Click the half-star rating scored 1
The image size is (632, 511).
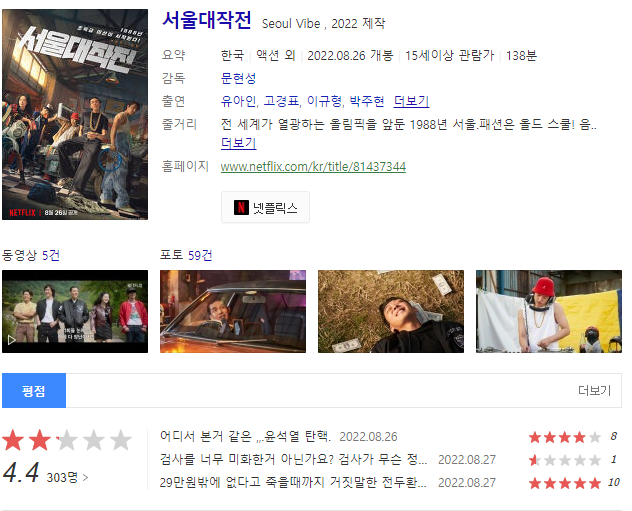click(x=565, y=460)
